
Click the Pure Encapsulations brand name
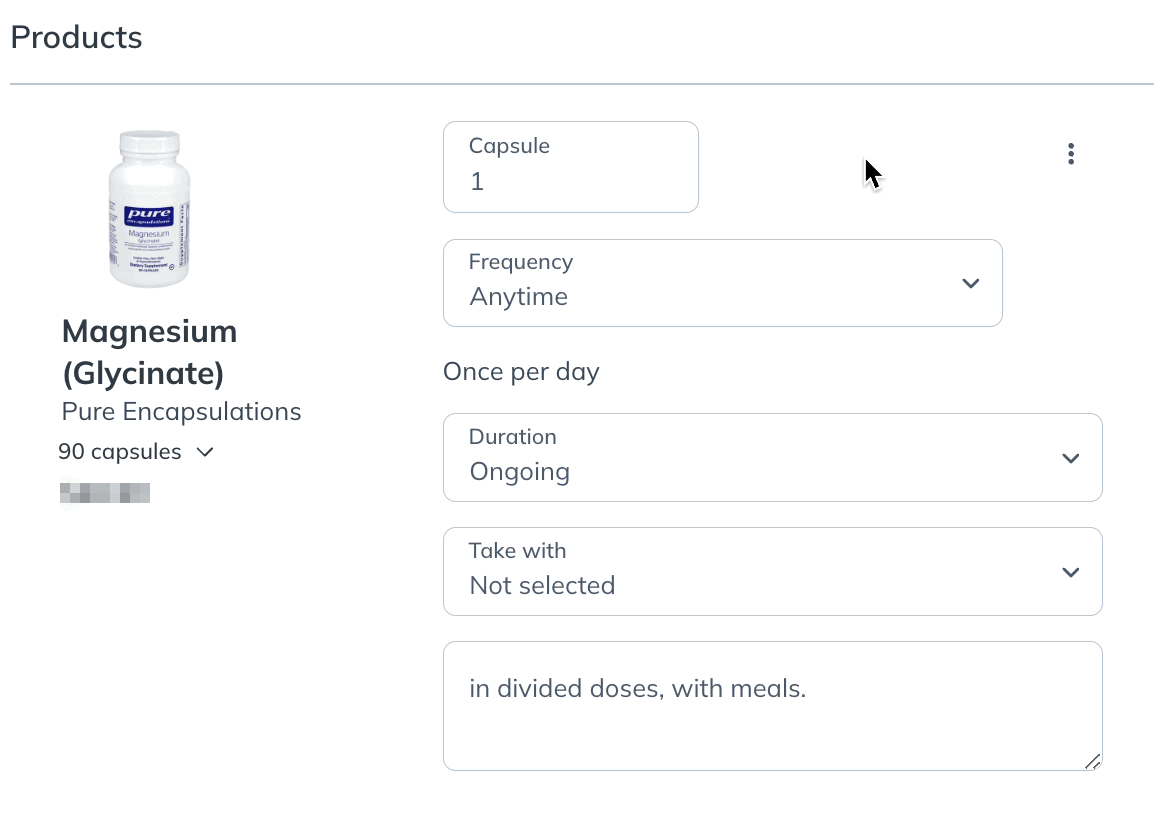click(181, 411)
